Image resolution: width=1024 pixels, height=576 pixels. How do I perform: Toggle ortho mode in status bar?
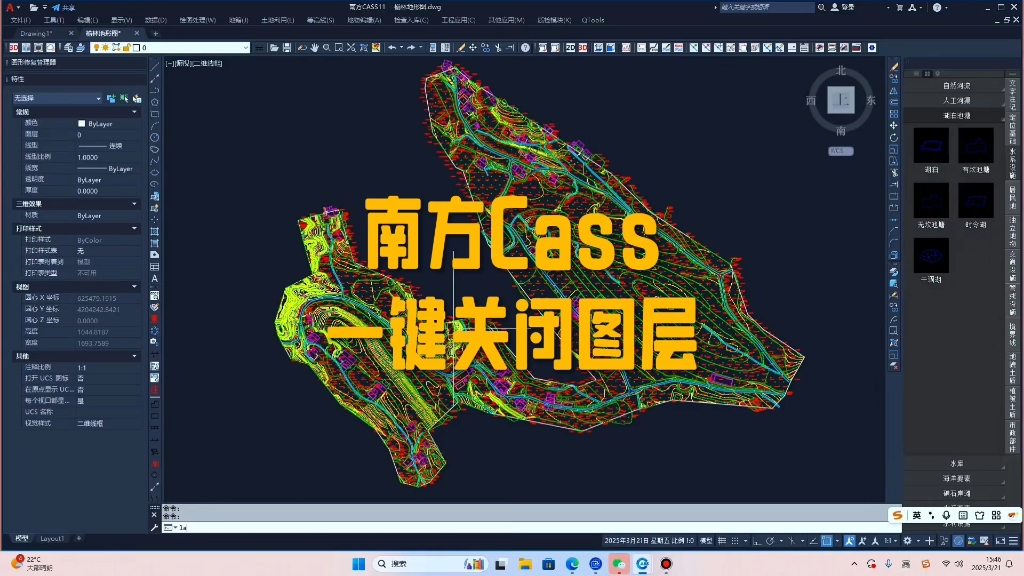click(756, 541)
